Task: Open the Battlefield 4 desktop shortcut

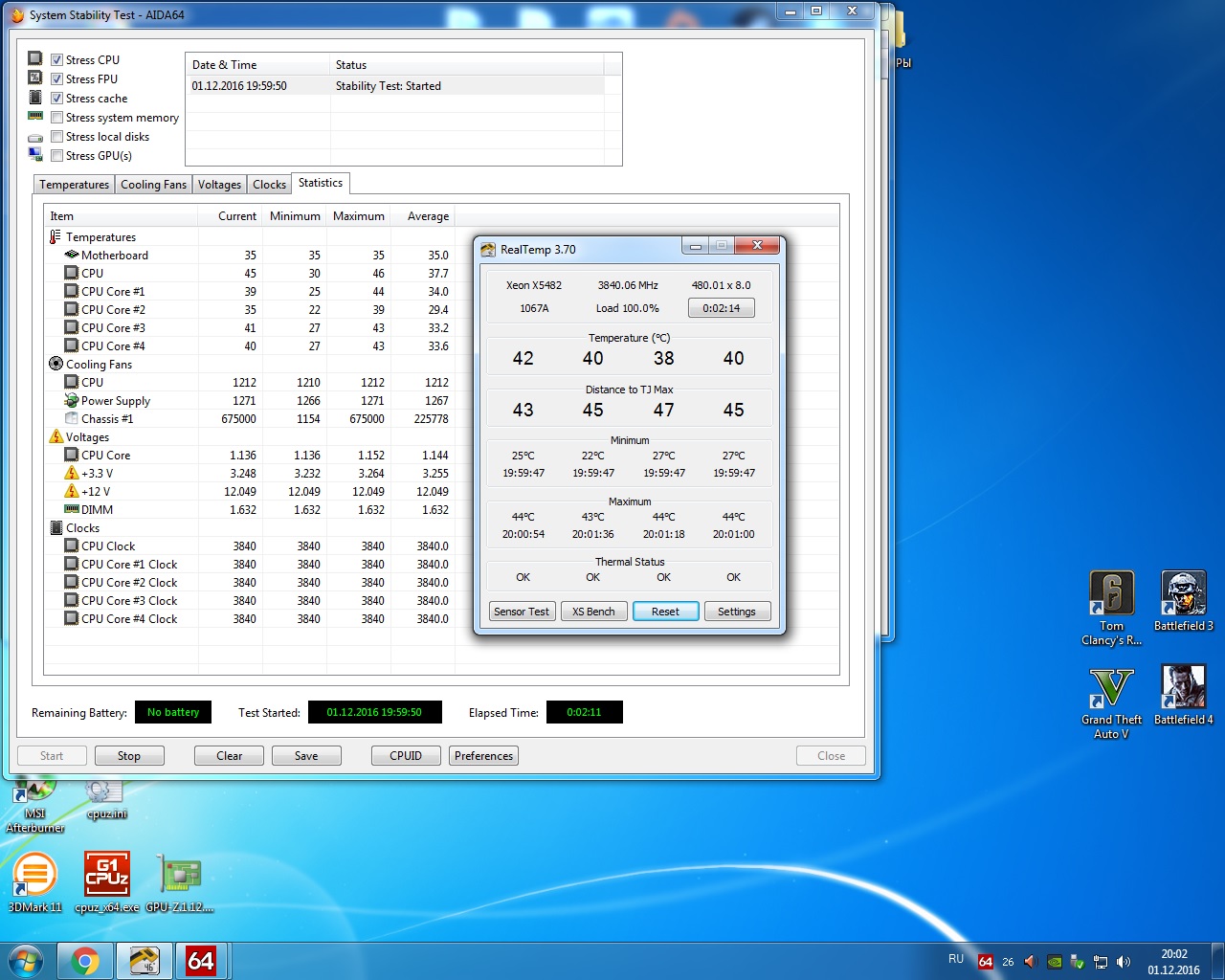Action: click(1183, 689)
